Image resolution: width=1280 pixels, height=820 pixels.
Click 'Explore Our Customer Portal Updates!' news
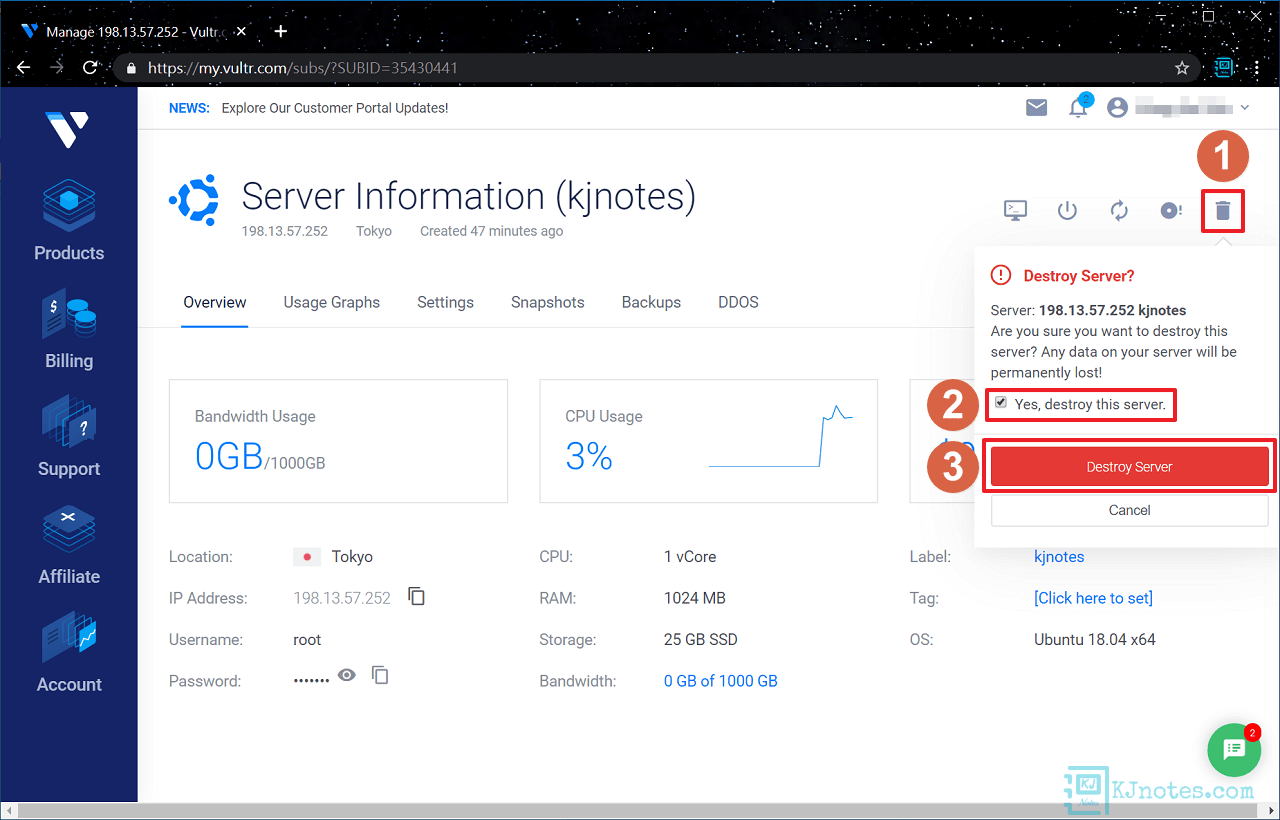tap(335, 108)
